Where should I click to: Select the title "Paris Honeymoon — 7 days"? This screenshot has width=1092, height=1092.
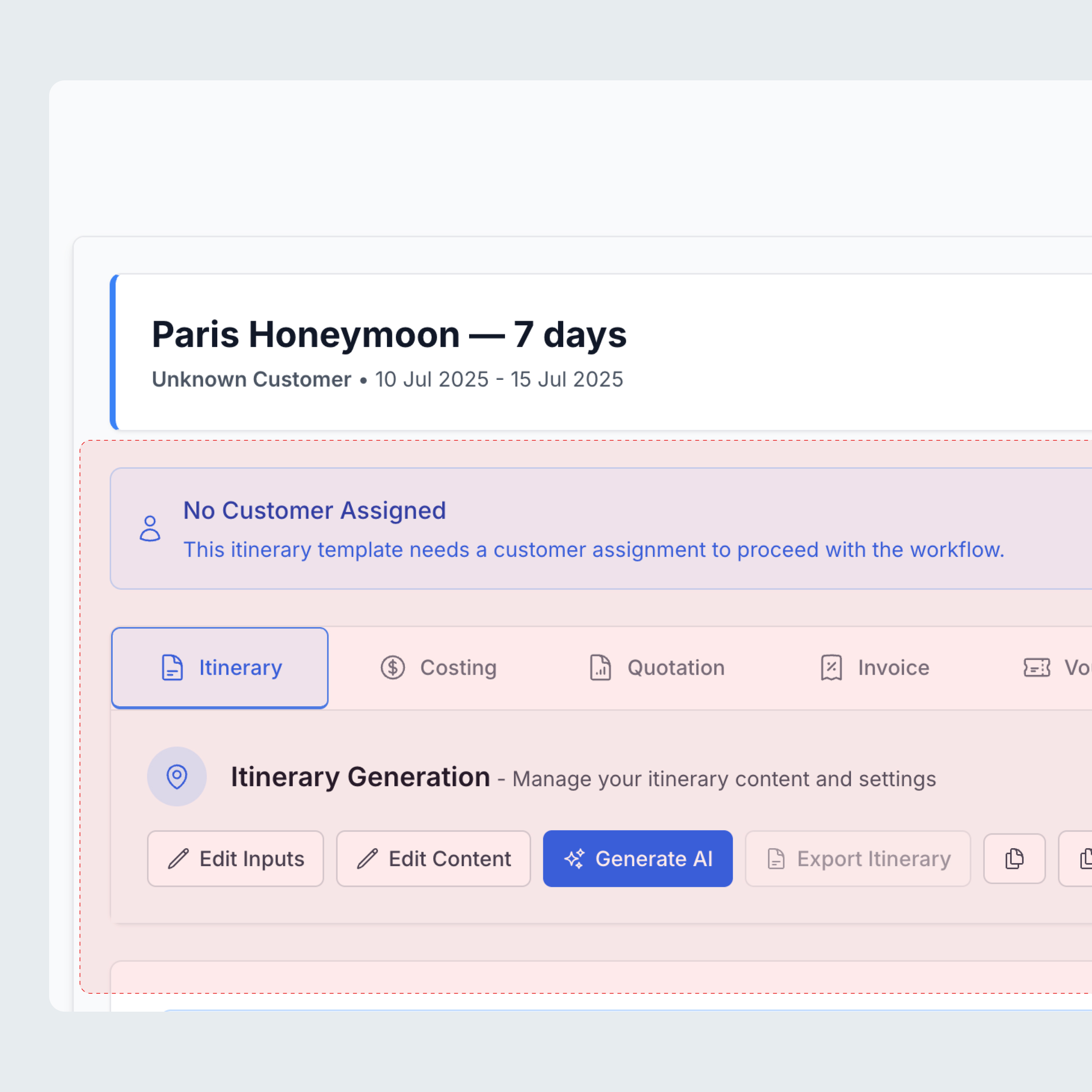[x=389, y=334]
